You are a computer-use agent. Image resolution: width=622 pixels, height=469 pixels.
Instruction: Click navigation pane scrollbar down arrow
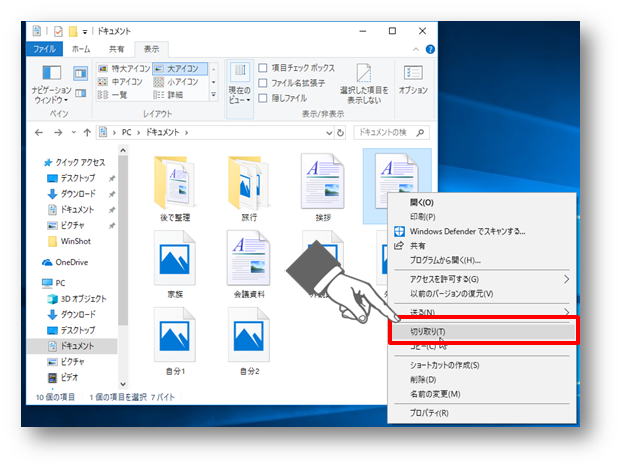pos(123,384)
